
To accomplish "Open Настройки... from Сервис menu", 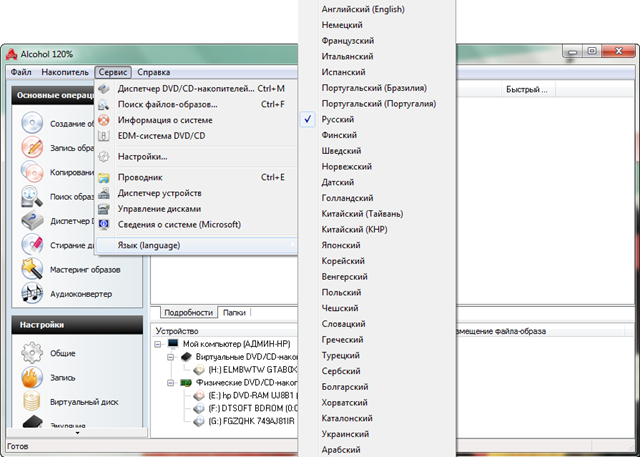I will tap(196, 156).
